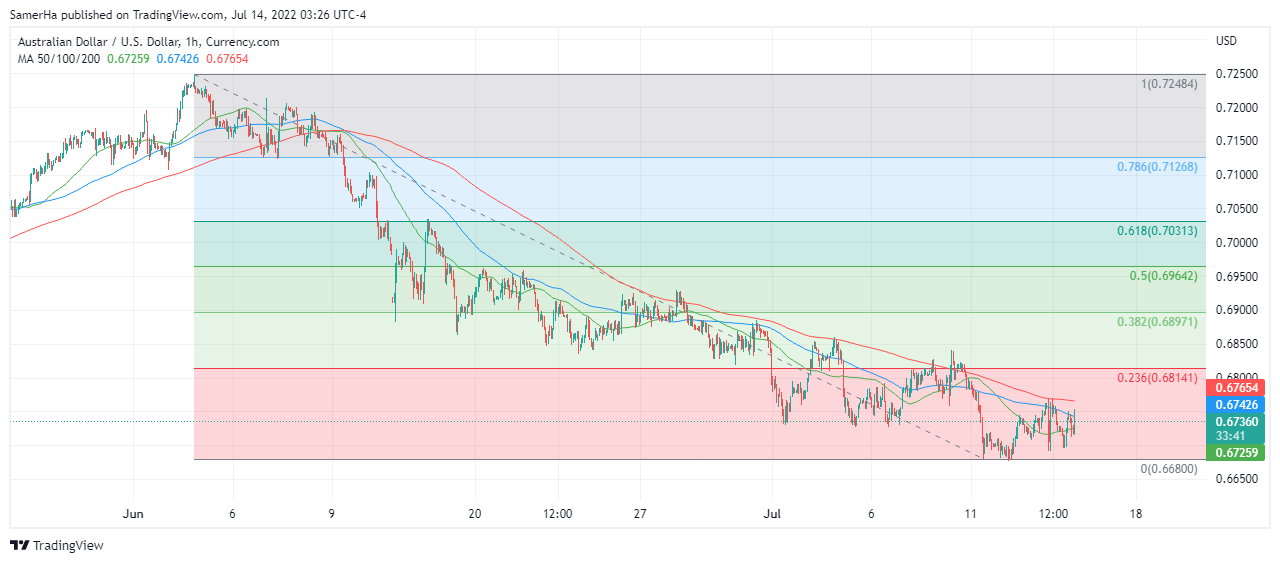Select the 0.786(0.71268) Fibonacci level label
The height and width of the screenshot is (563, 1280).
1156,167
